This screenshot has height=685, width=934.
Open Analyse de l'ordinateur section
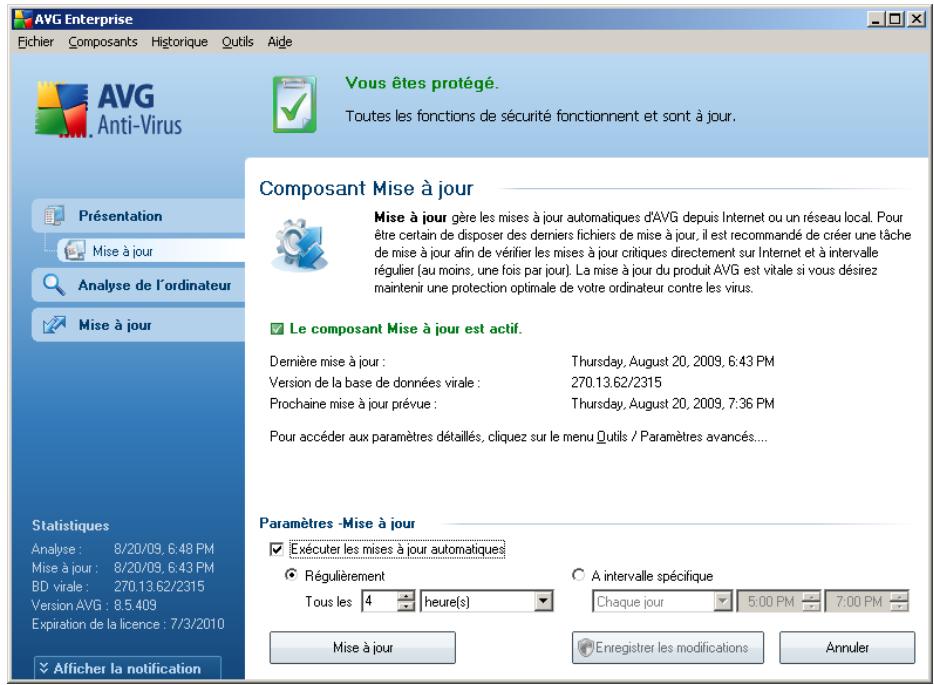(x=138, y=285)
